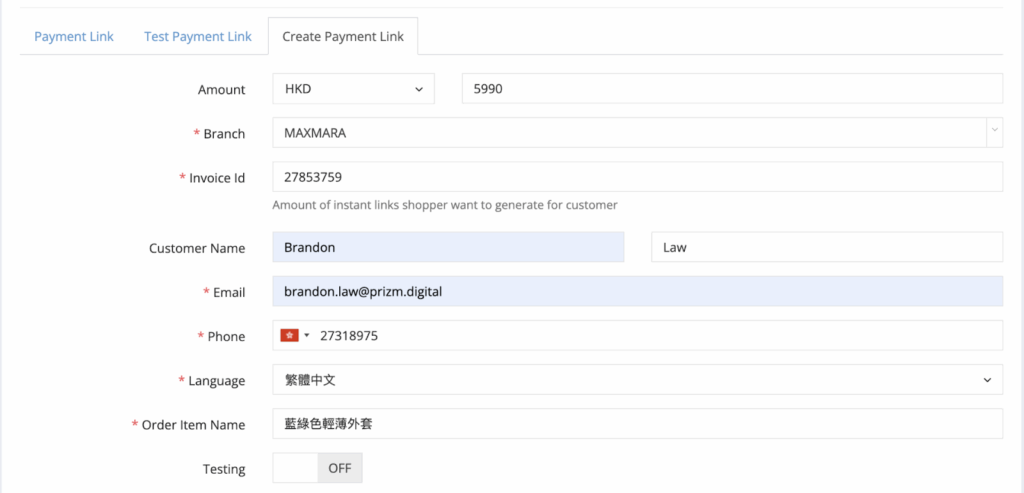
Task: Click the amount field showing 5990
Action: point(731,89)
